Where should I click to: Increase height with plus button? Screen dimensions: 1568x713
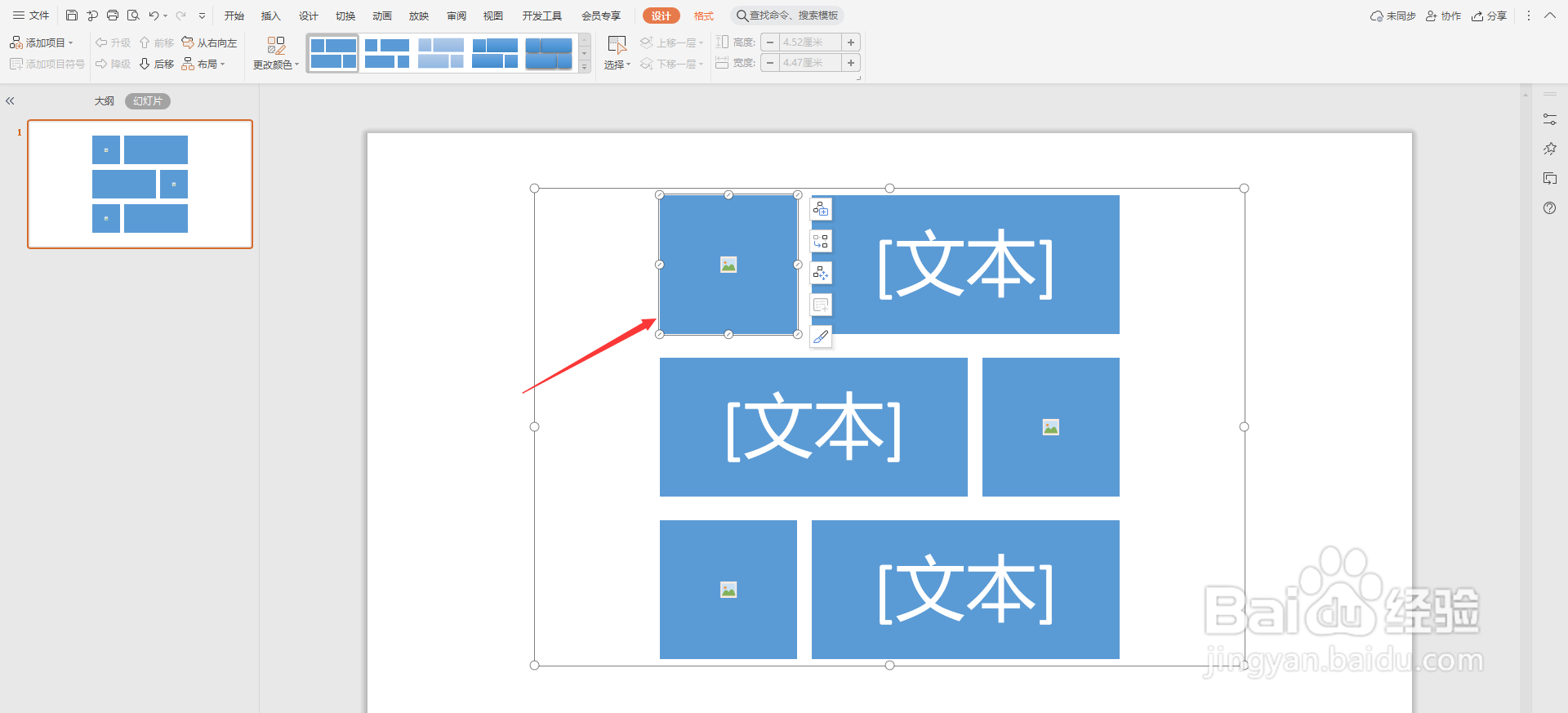[x=851, y=42]
